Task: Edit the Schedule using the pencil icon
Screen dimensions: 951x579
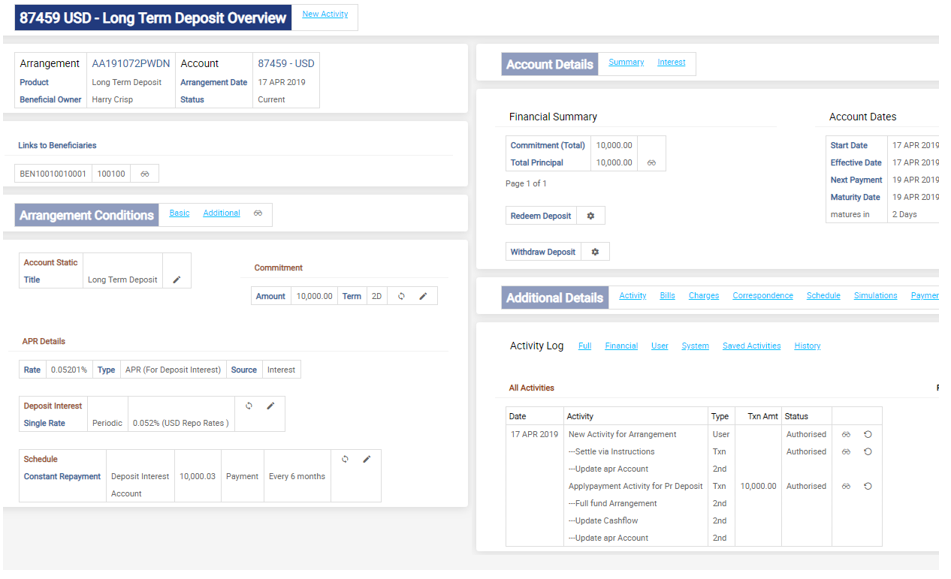Action: click(367, 459)
